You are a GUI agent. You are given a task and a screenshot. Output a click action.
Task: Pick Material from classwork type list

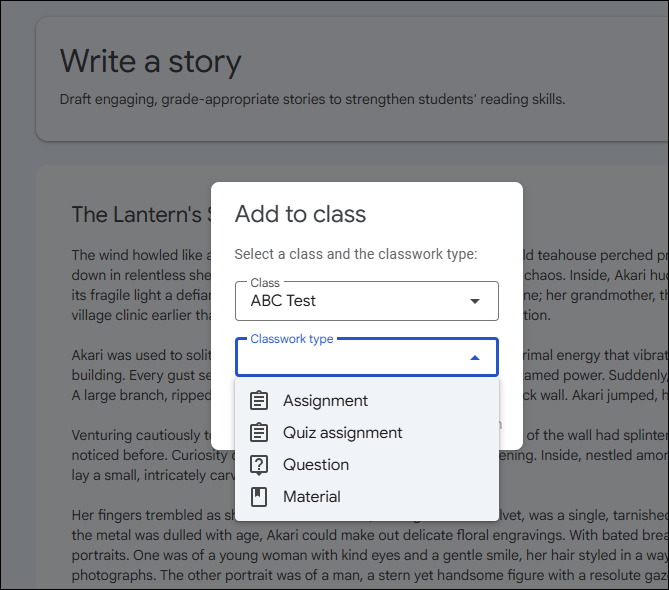[367, 497]
